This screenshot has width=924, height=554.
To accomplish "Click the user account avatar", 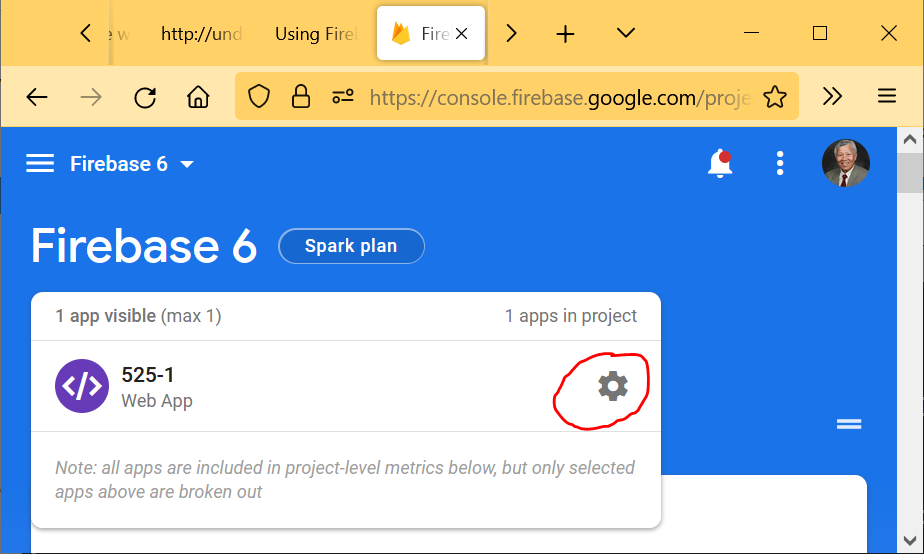I will (845, 164).
